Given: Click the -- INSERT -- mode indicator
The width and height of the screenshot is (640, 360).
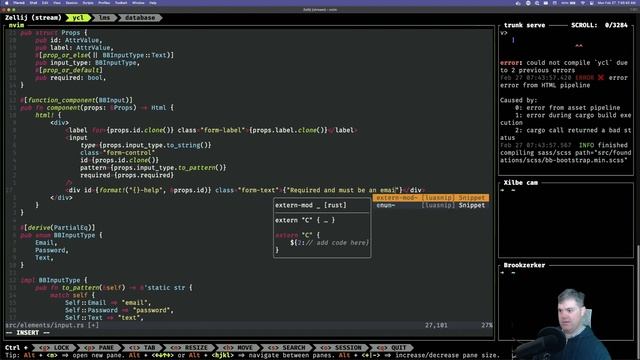Looking at the screenshot, I should pos(27,333).
